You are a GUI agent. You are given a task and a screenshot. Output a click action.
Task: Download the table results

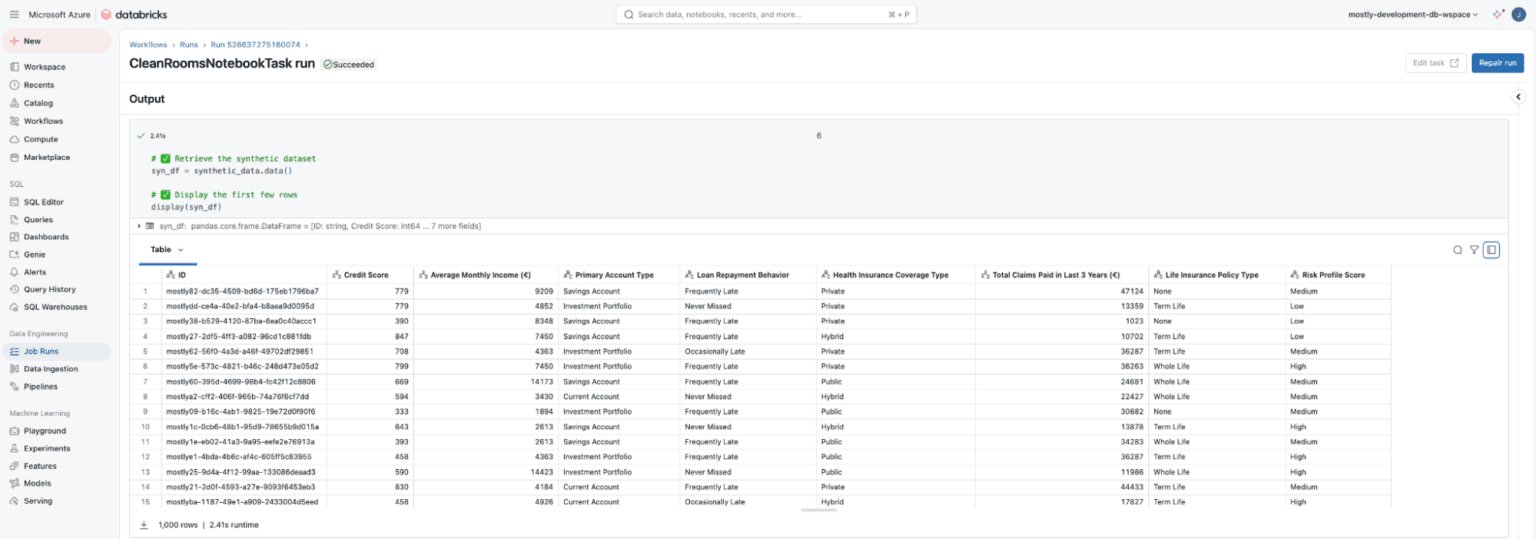(x=143, y=524)
